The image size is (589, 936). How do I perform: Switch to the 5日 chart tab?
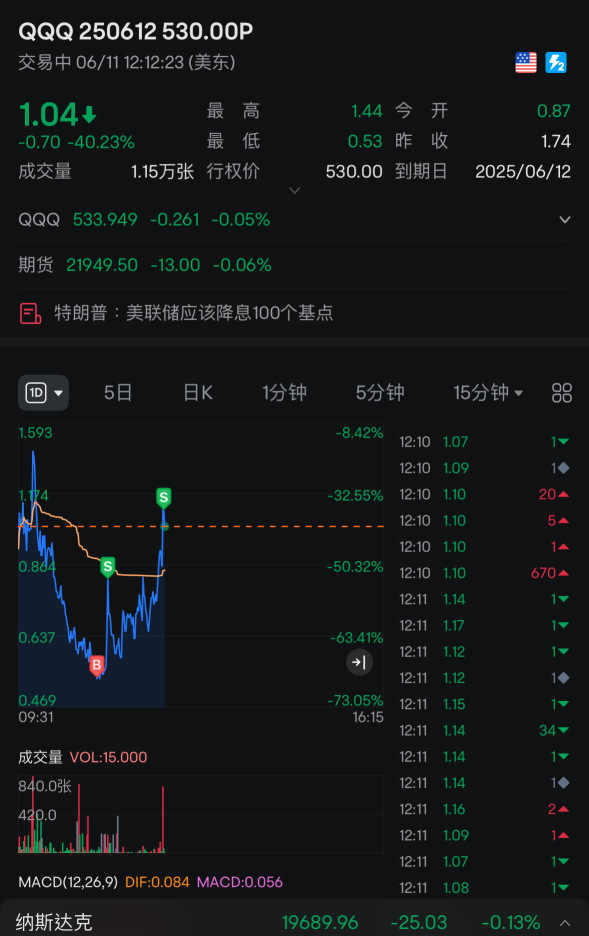click(x=118, y=393)
